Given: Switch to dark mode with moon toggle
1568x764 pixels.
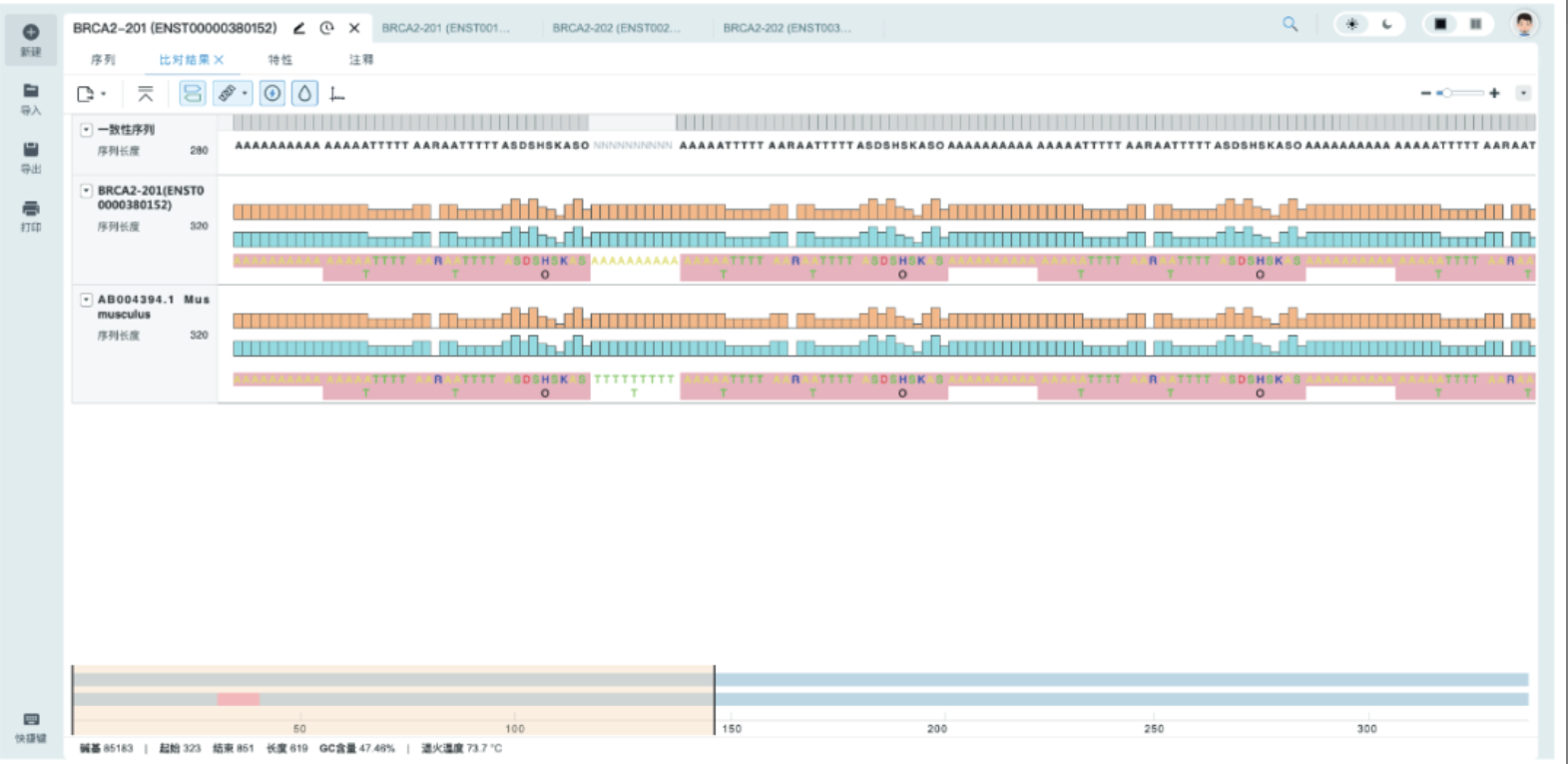Looking at the screenshot, I should pos(1386,24).
